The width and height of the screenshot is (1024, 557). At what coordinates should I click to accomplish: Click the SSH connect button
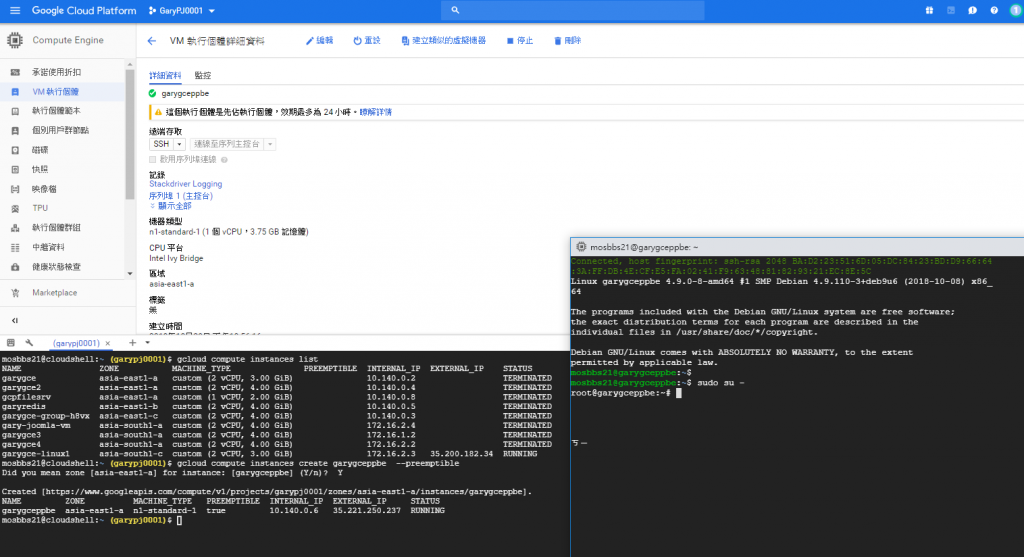tap(161, 144)
